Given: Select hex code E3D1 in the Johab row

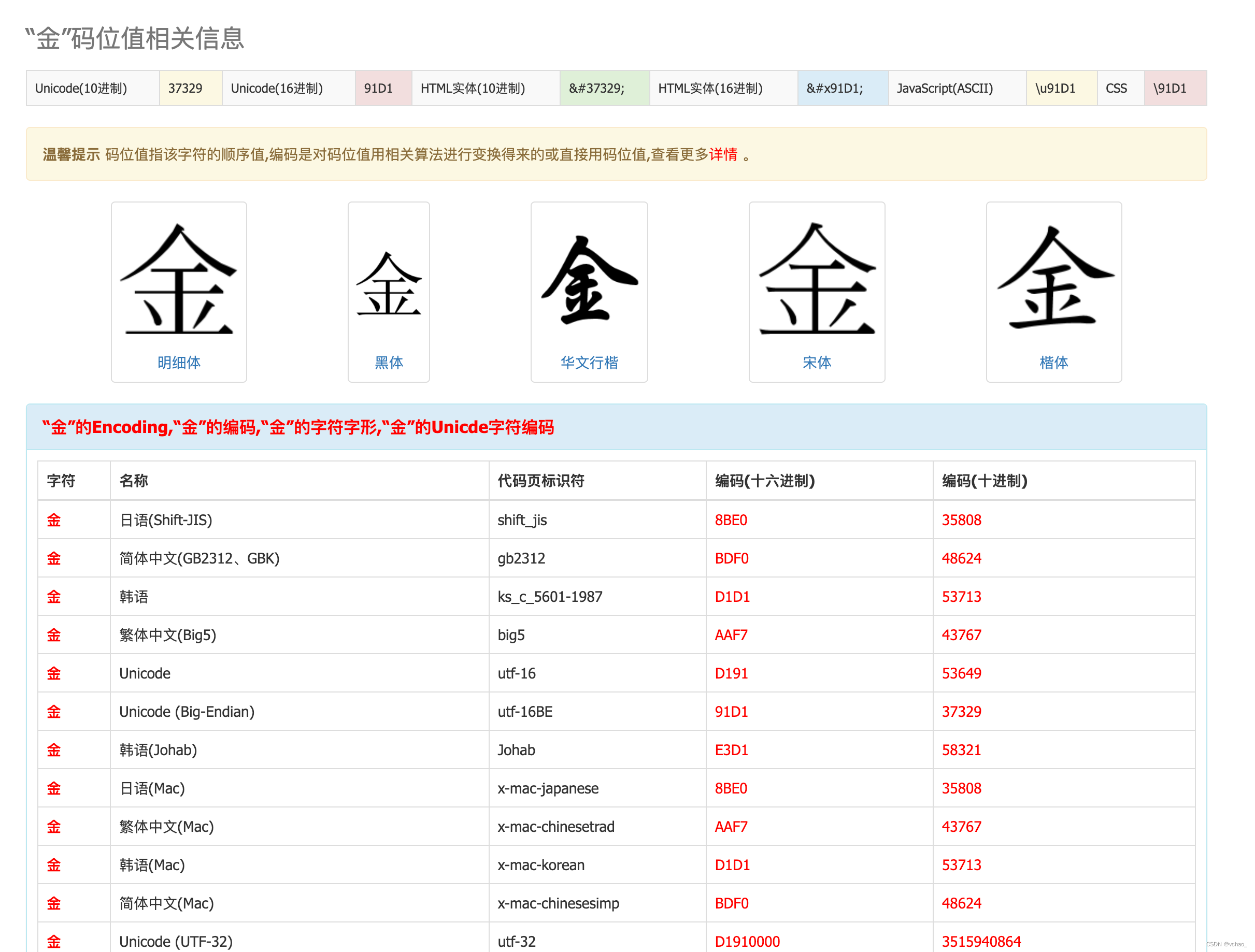Looking at the screenshot, I should [x=731, y=750].
